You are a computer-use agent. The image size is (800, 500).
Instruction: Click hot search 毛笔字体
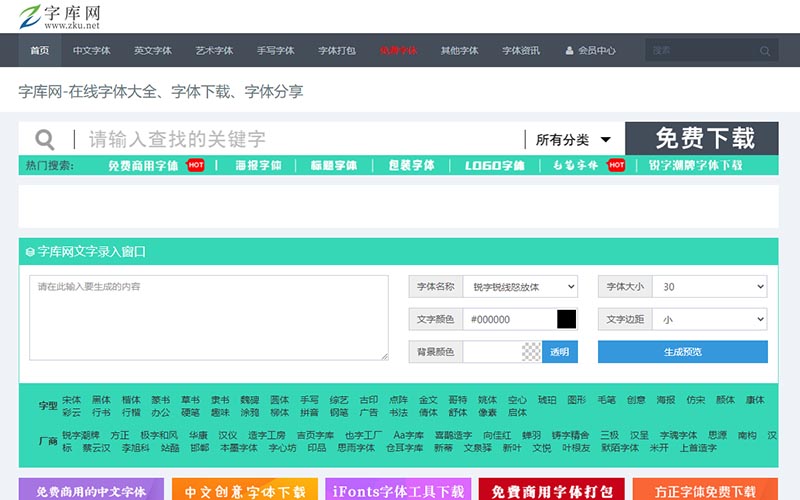[x=576, y=165]
